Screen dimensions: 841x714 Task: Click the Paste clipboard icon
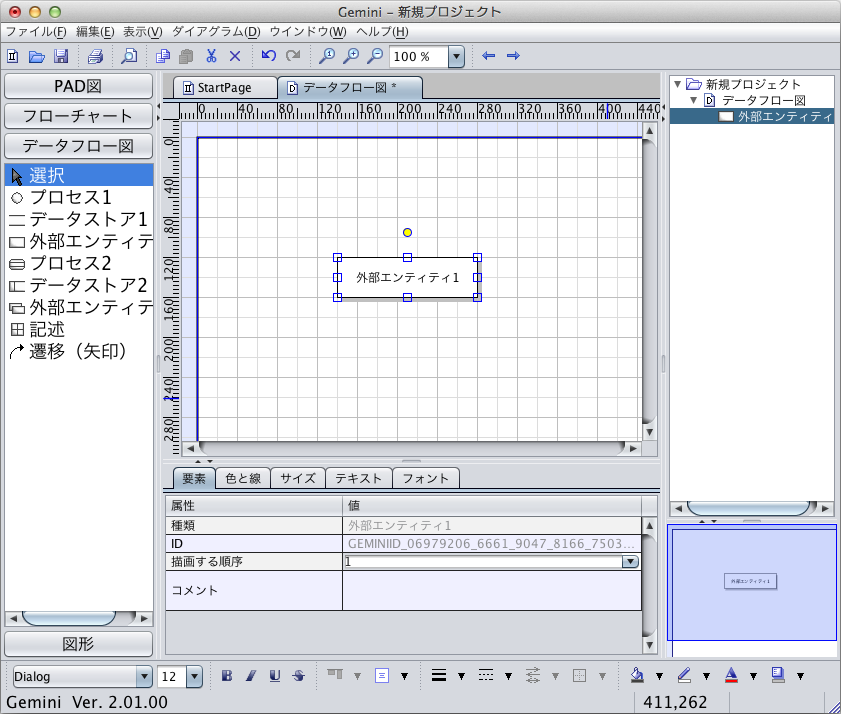(186, 56)
